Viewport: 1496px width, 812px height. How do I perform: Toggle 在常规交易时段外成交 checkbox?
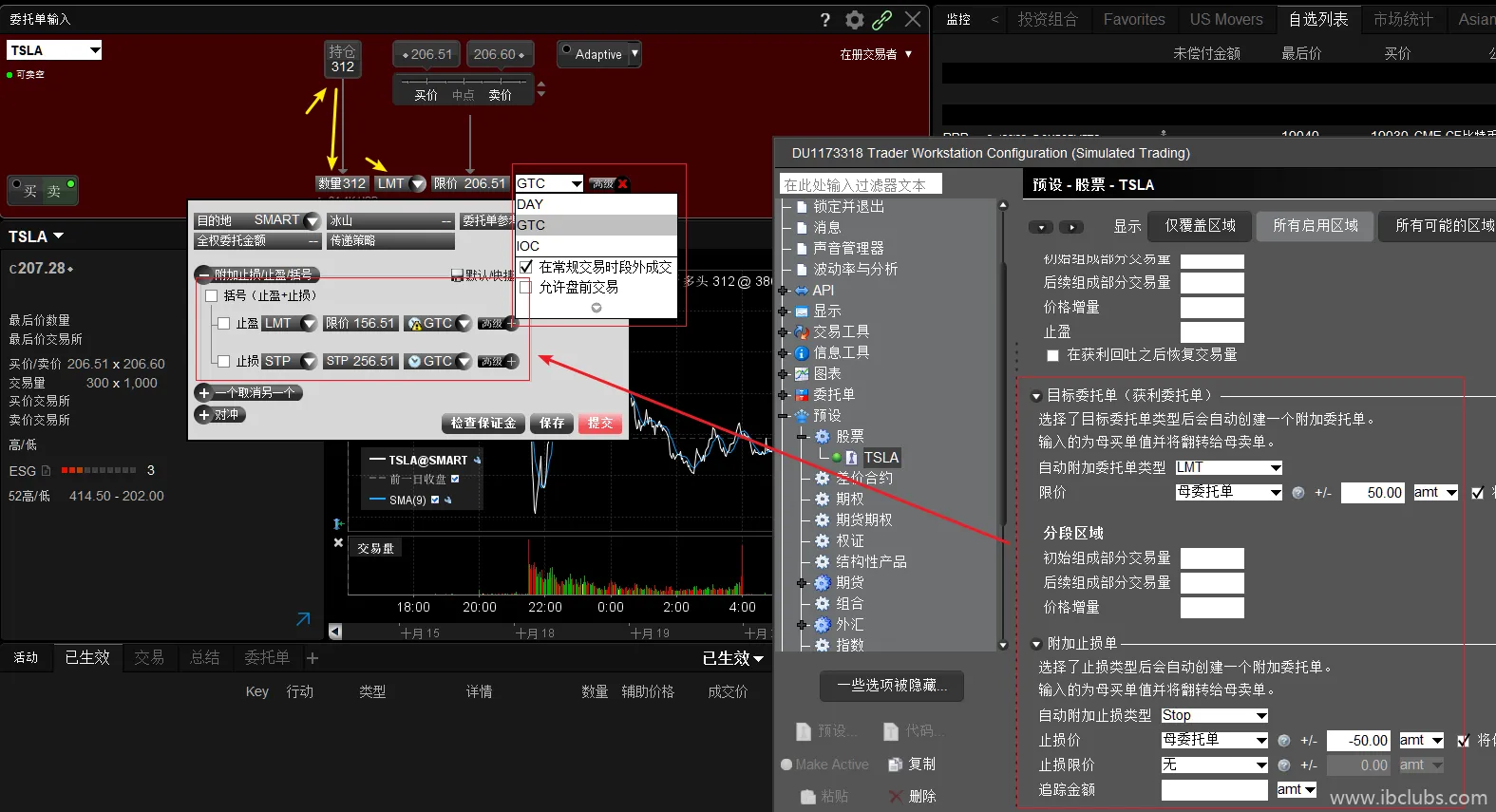pos(526,268)
